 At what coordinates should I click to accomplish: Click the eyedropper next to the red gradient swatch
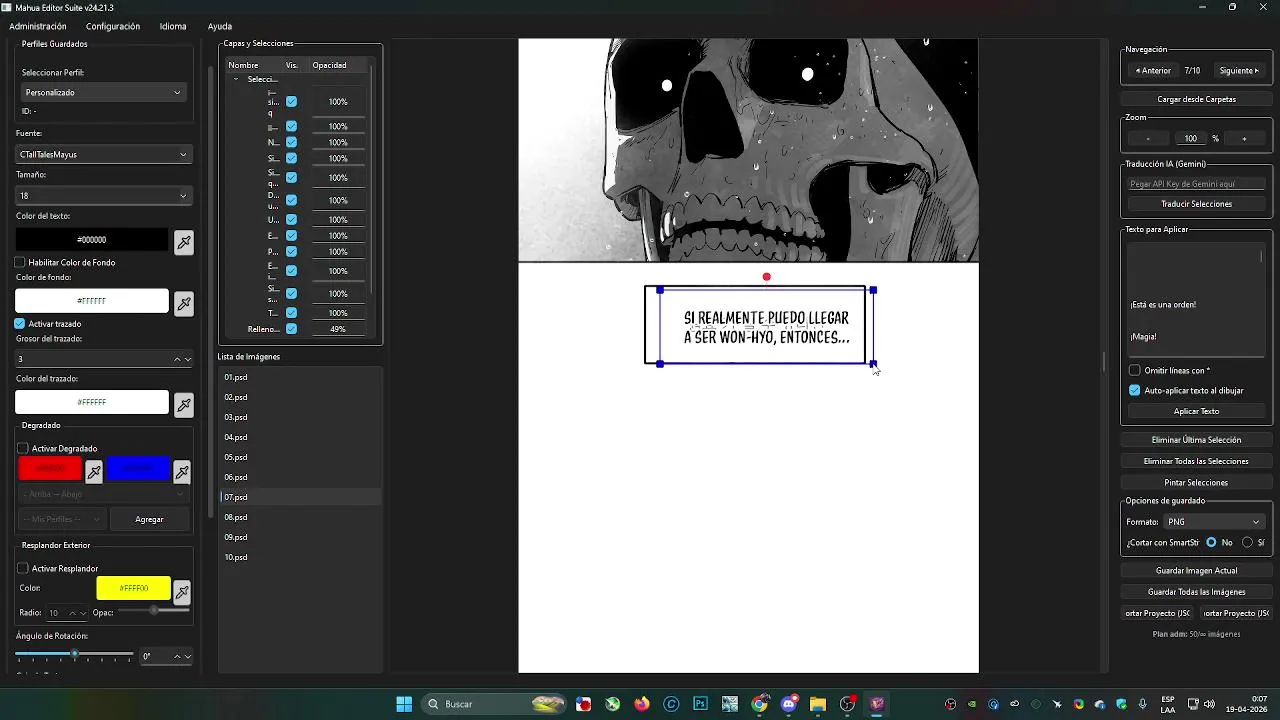pyautogui.click(x=94, y=471)
